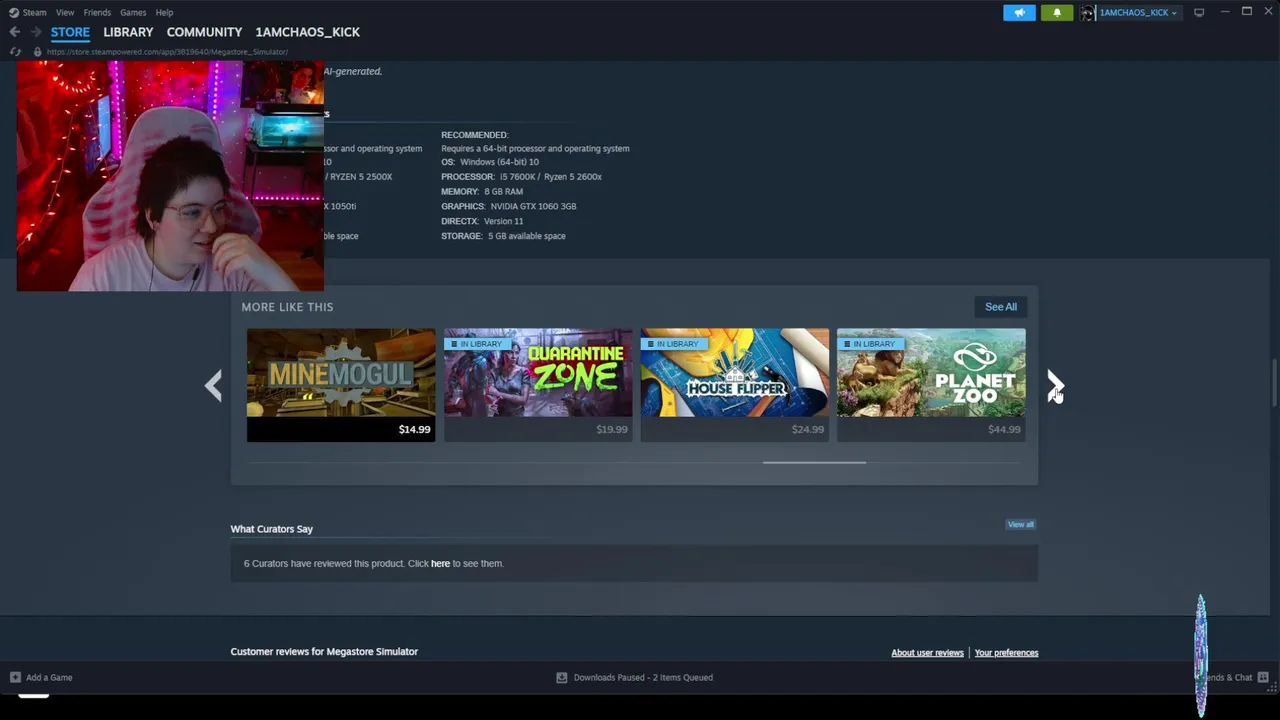The width and height of the screenshot is (1280, 720).
Task: Open the Games menu
Action: click(x=133, y=12)
